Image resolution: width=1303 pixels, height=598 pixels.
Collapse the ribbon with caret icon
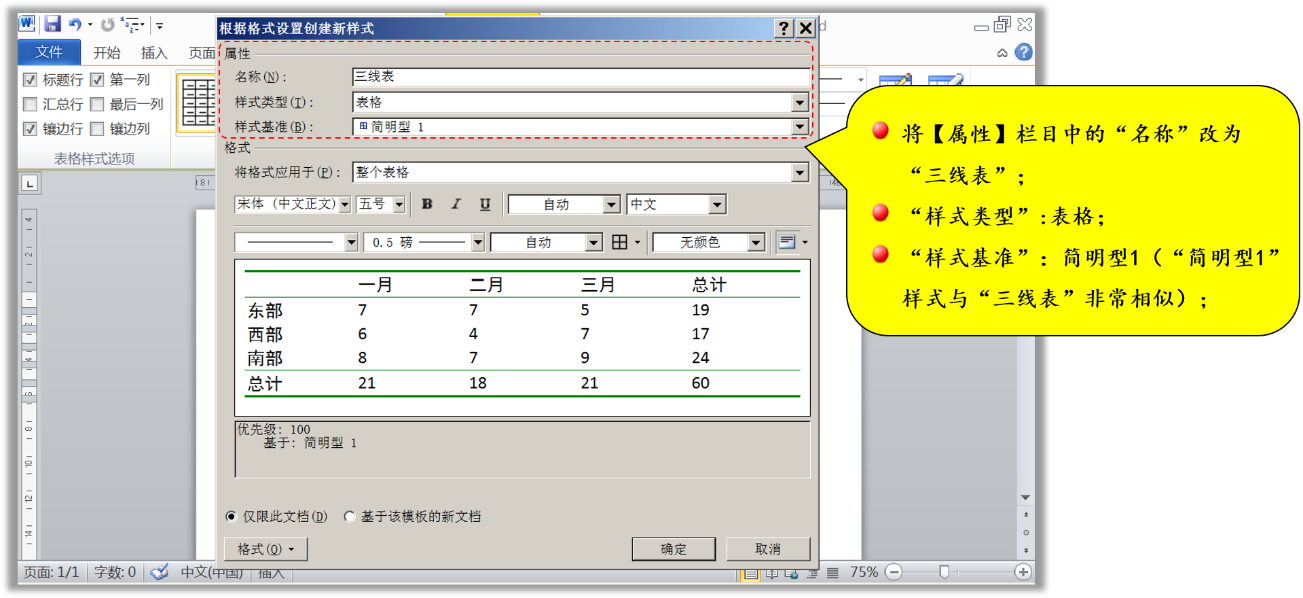(x=1002, y=53)
